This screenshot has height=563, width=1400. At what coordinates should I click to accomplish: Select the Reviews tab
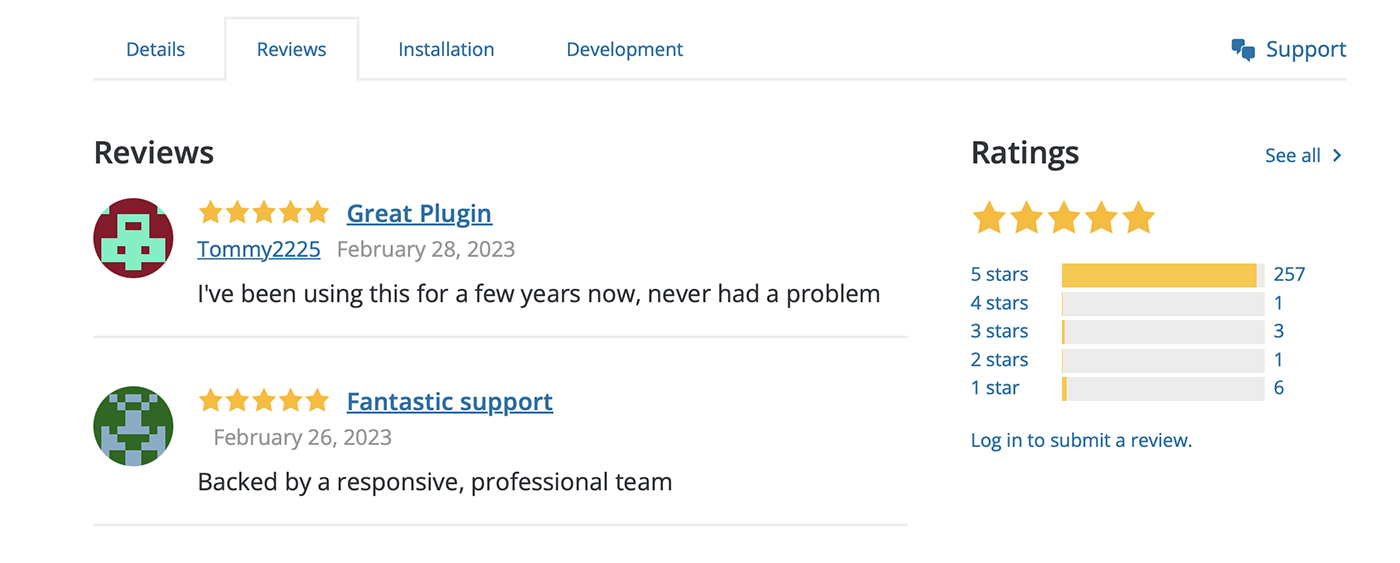coord(291,49)
